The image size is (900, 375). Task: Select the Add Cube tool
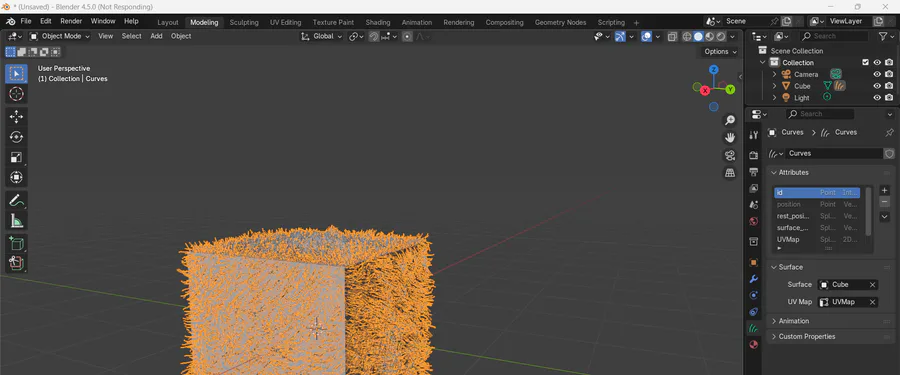[16, 243]
